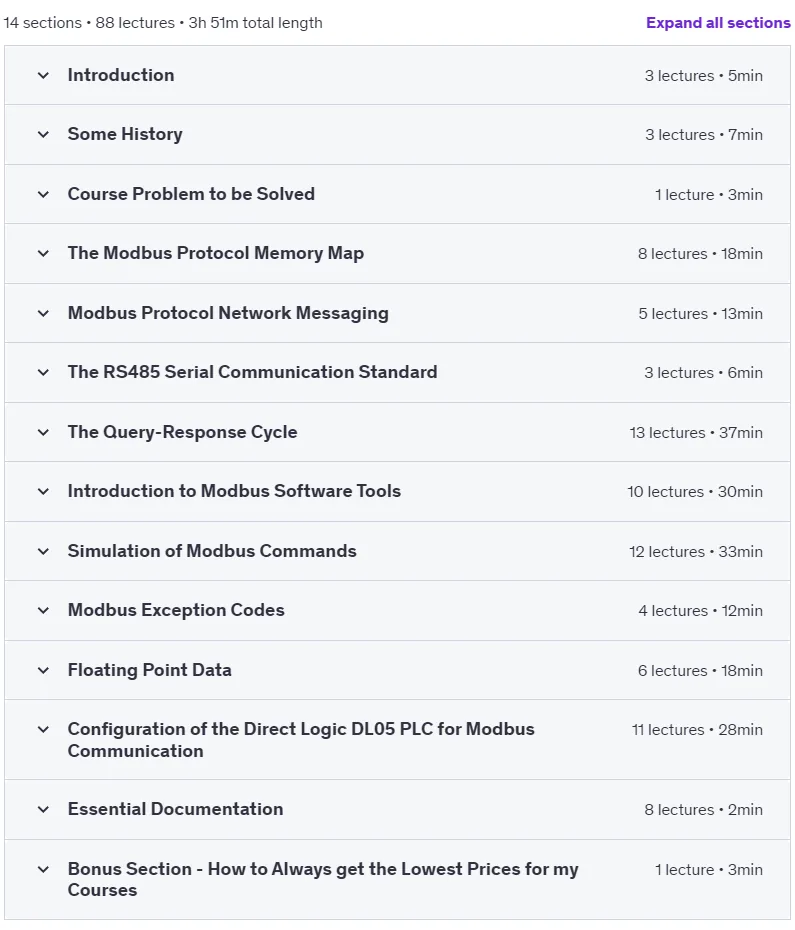The image size is (795, 930).
Task: Expand the Introduction section chevron
Action: tap(43, 75)
